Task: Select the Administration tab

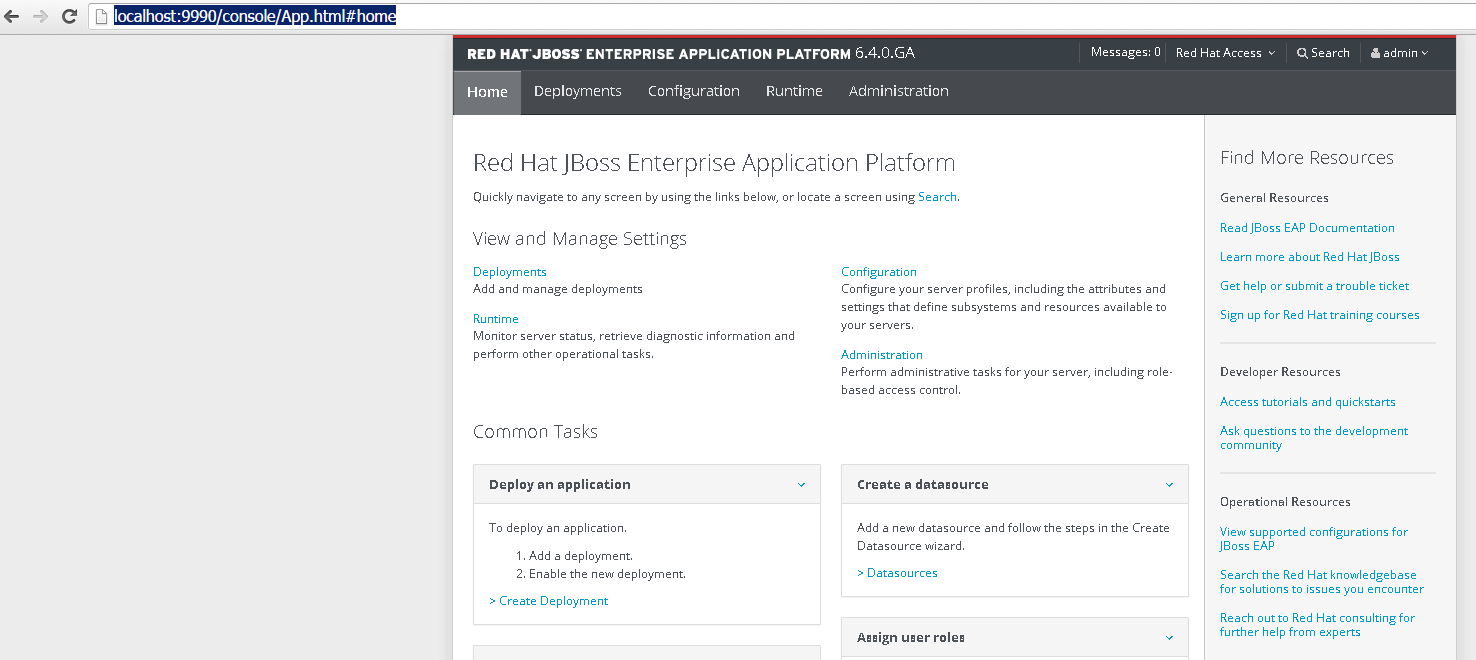Action: tap(898, 91)
